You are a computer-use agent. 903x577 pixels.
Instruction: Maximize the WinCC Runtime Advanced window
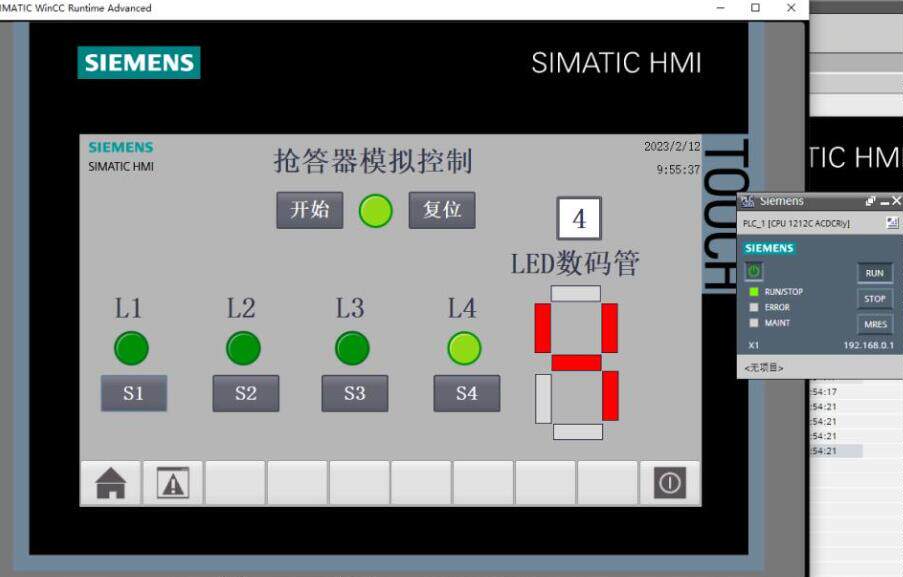coord(756,7)
